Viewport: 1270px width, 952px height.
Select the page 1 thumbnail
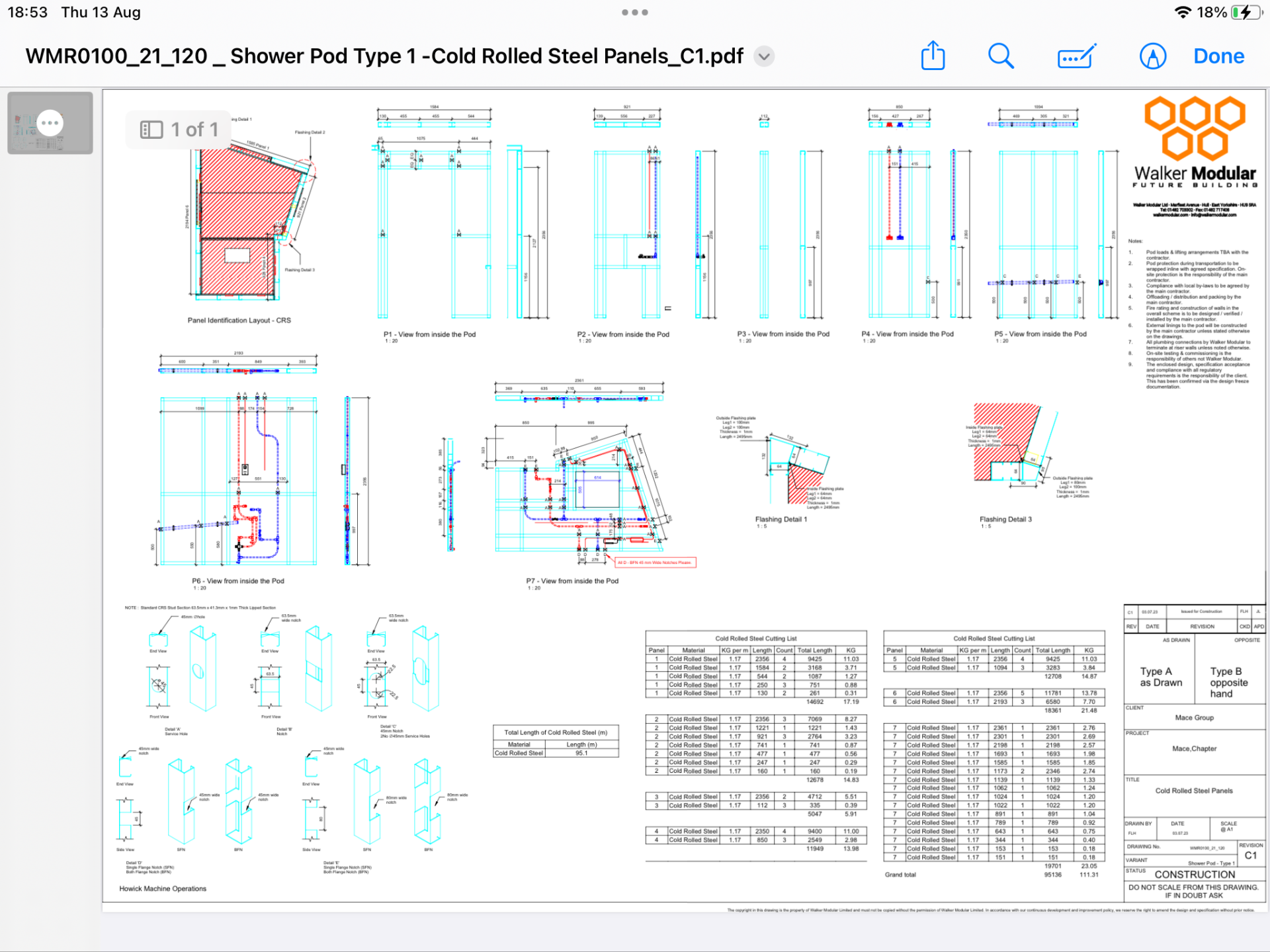tap(50, 124)
